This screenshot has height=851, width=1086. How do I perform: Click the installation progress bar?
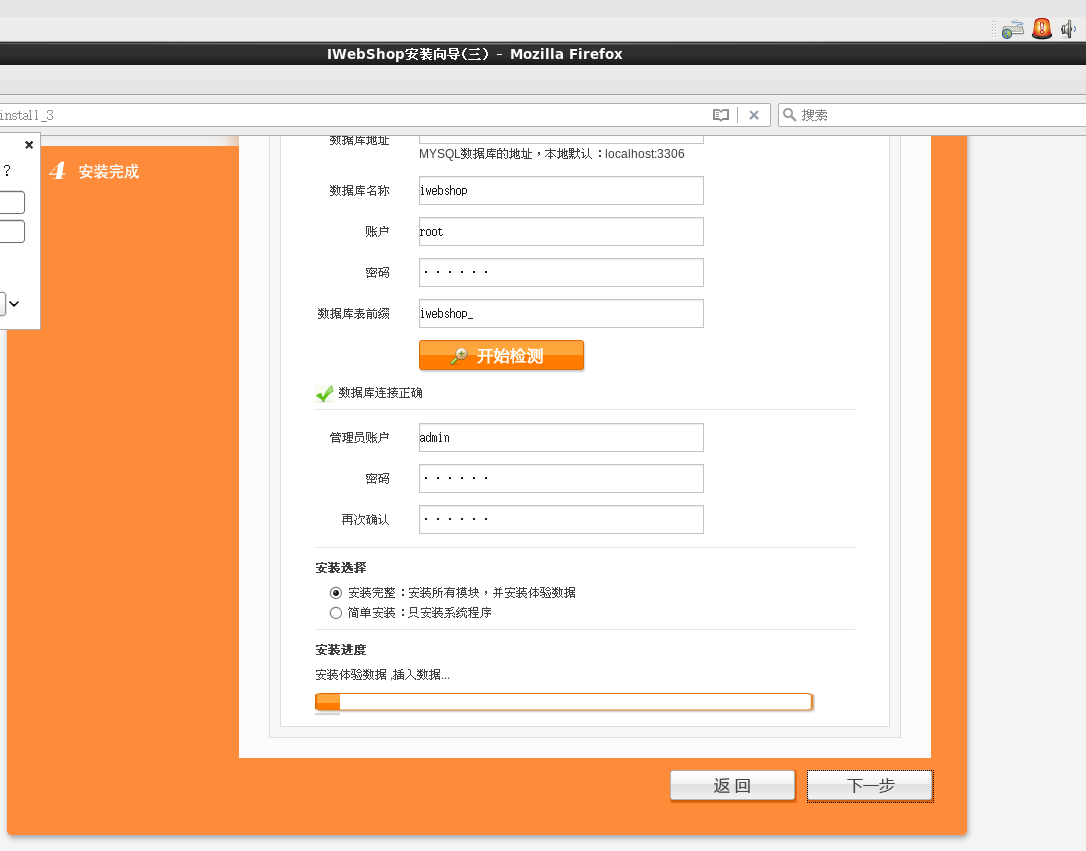point(563,701)
